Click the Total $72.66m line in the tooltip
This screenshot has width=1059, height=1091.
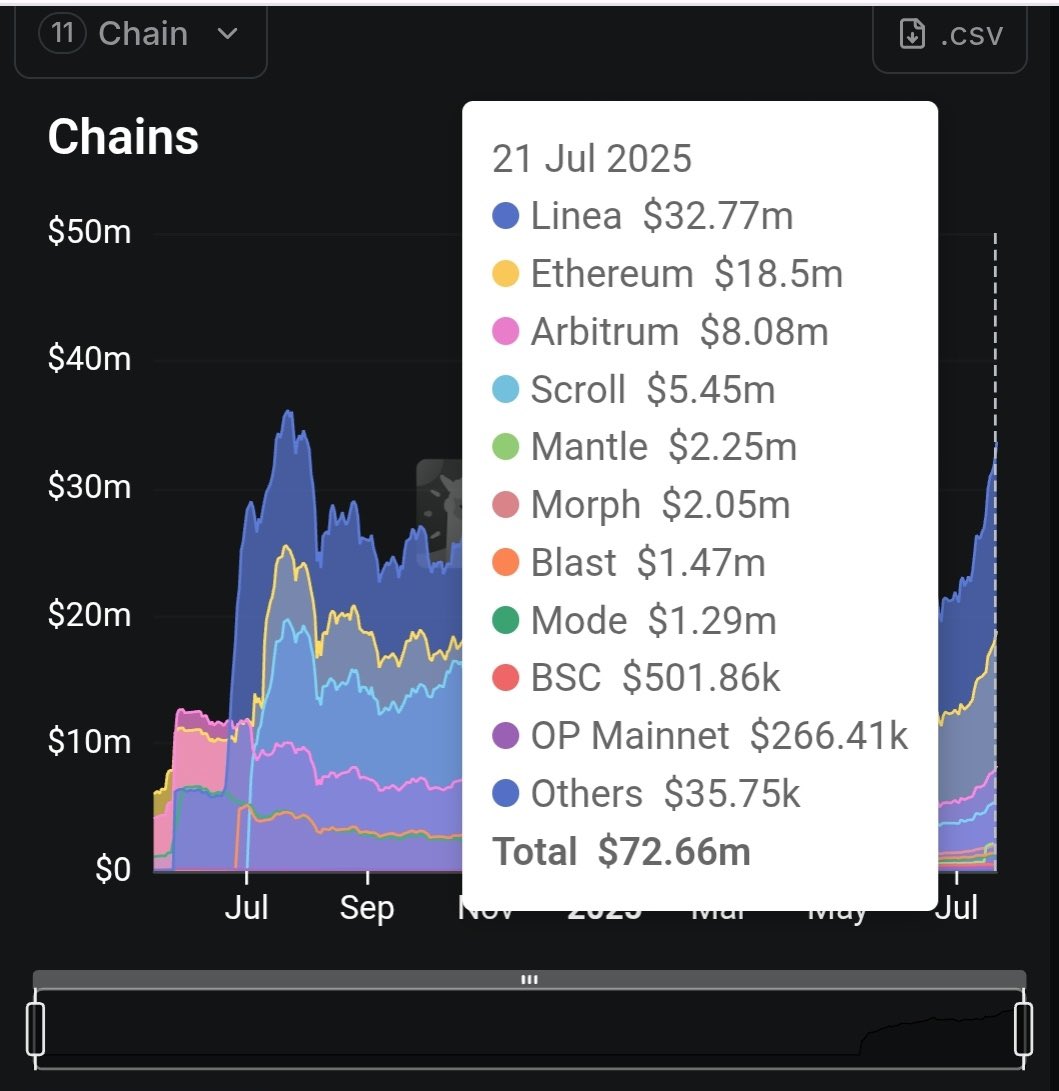[x=621, y=851]
